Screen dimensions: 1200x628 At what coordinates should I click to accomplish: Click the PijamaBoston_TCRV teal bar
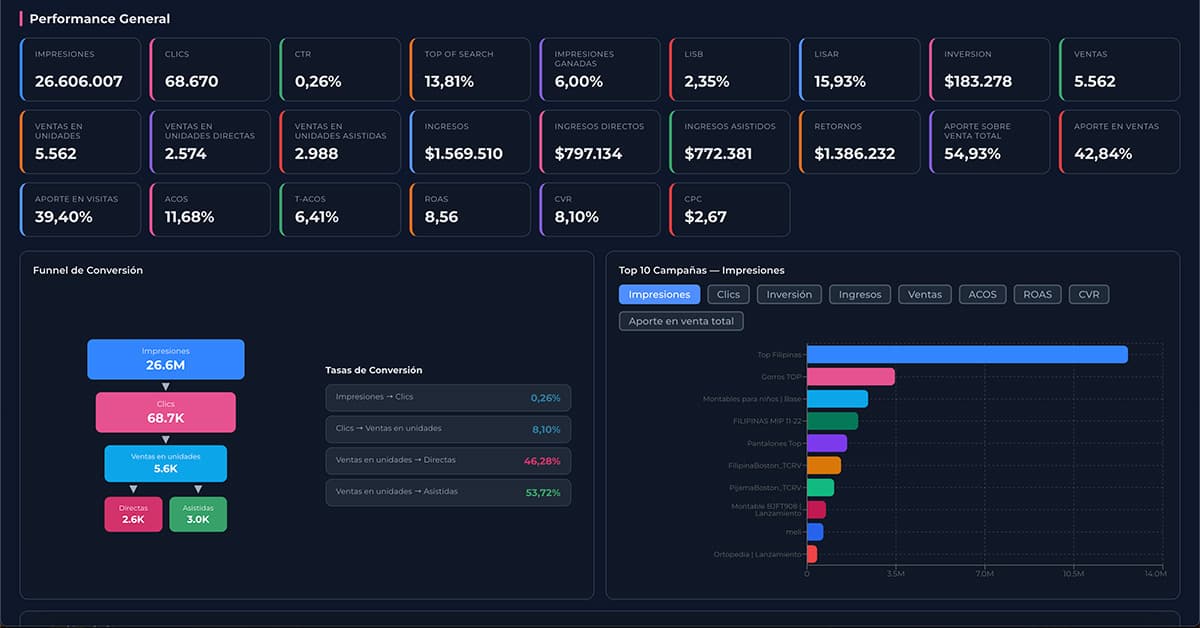(x=820, y=487)
